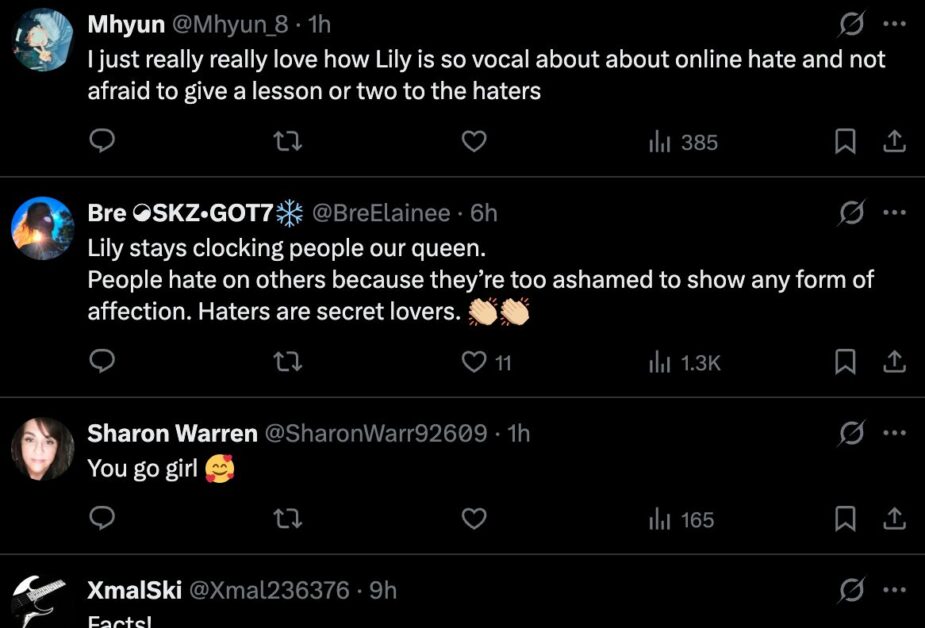Bookmark Mhyun's tweet
This screenshot has height=628, width=925.
[x=845, y=142]
